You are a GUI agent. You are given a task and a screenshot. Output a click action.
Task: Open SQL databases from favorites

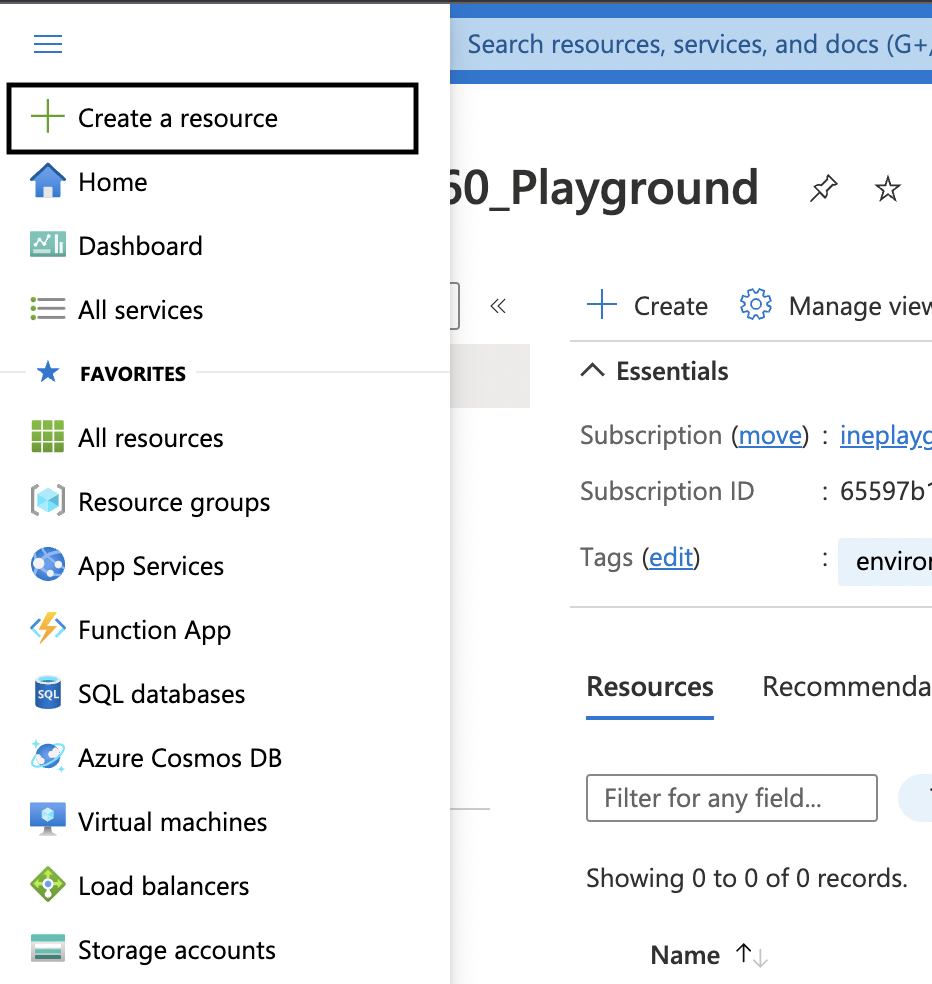pyautogui.click(x=161, y=694)
